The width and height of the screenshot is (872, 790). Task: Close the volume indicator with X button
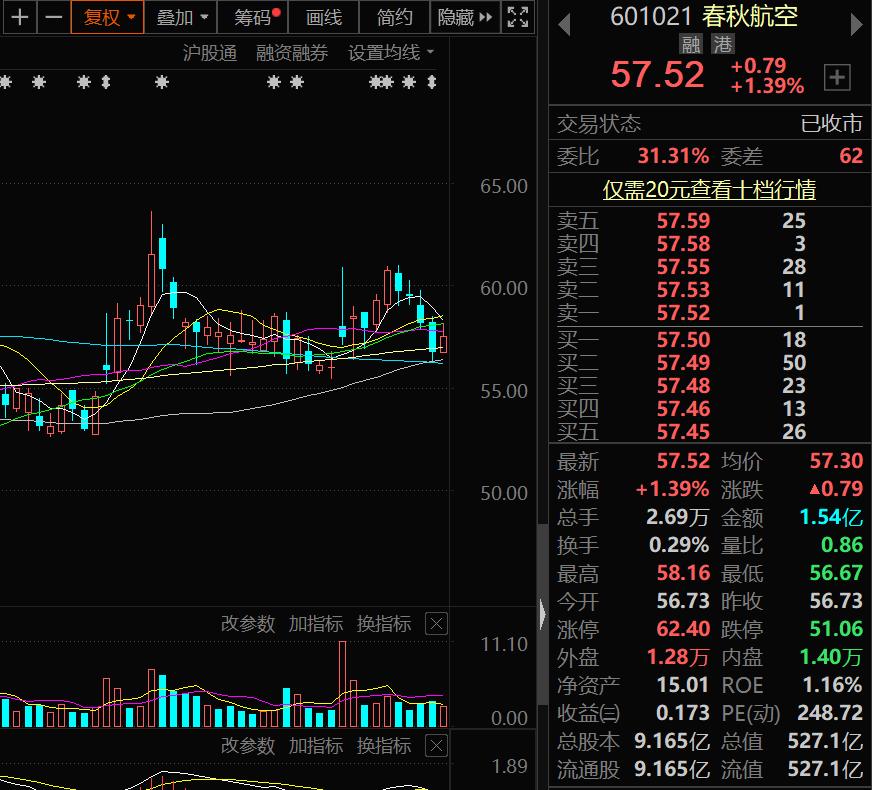436,623
